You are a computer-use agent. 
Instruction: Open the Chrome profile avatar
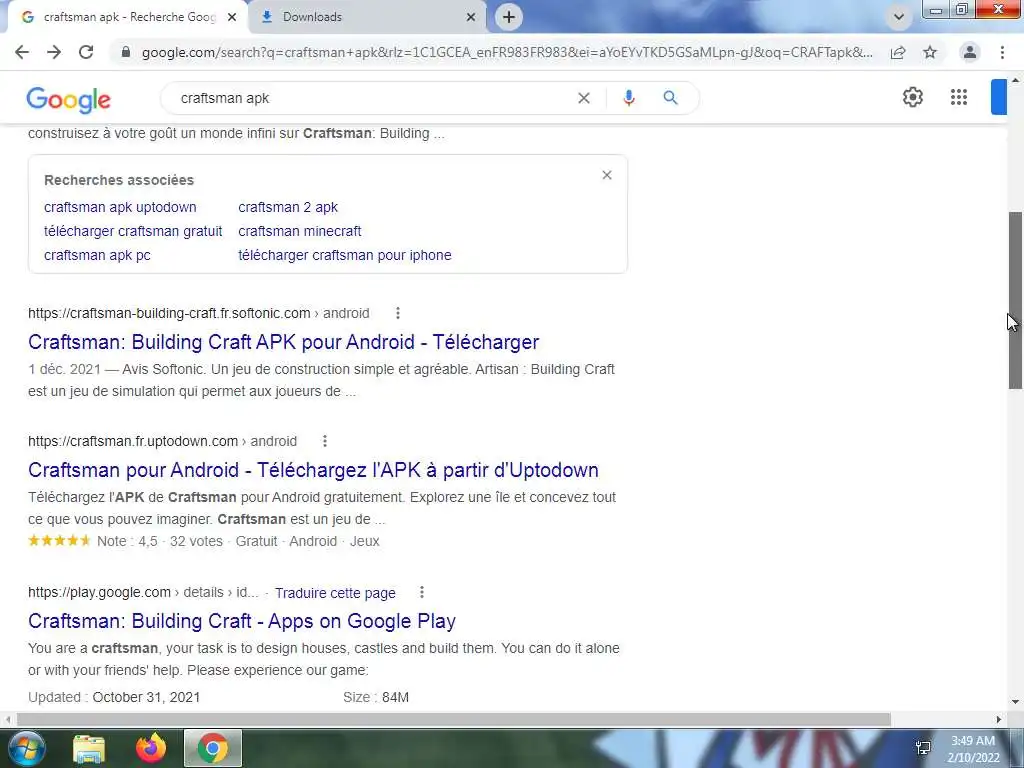pos(970,52)
